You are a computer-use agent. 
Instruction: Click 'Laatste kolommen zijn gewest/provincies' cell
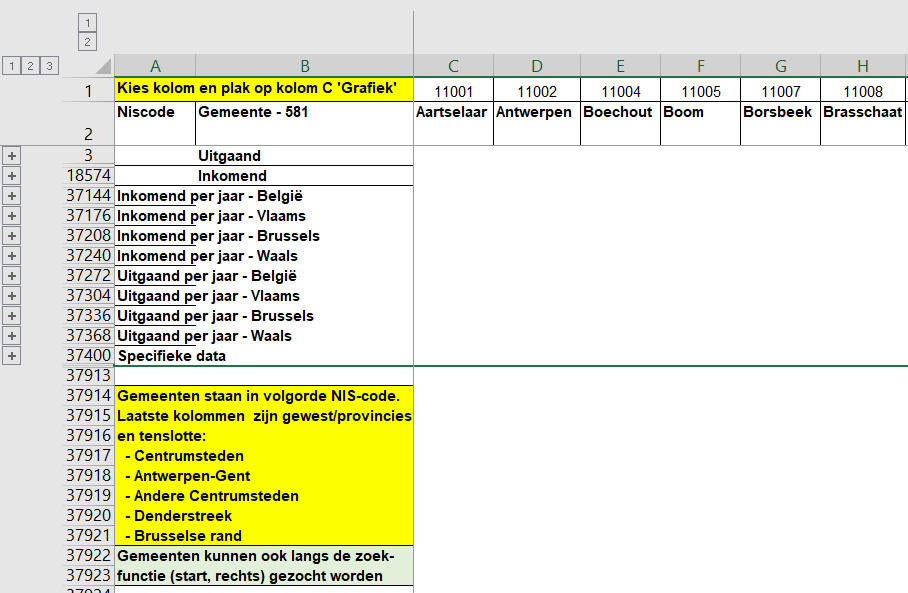(264, 416)
